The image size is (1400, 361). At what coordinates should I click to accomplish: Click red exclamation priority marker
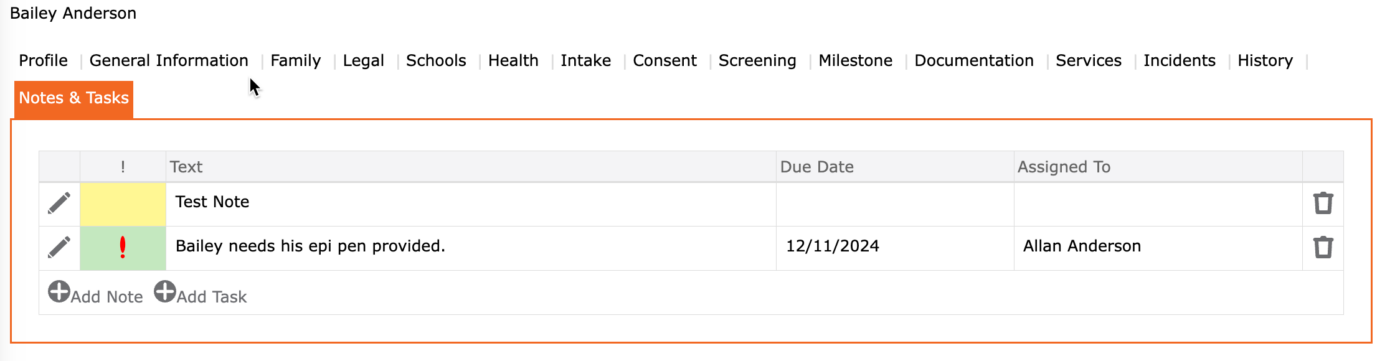click(123, 247)
